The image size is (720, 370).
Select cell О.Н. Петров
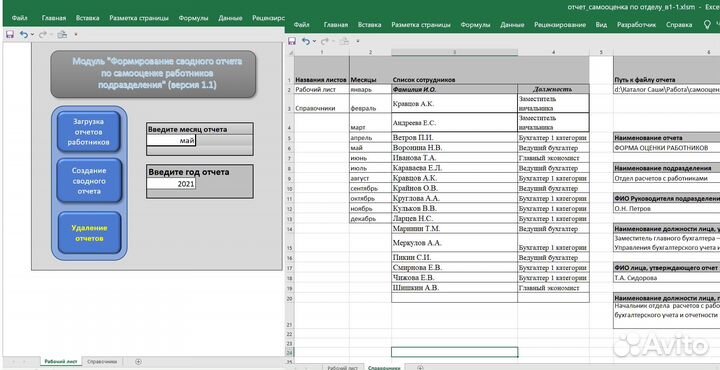667,208
